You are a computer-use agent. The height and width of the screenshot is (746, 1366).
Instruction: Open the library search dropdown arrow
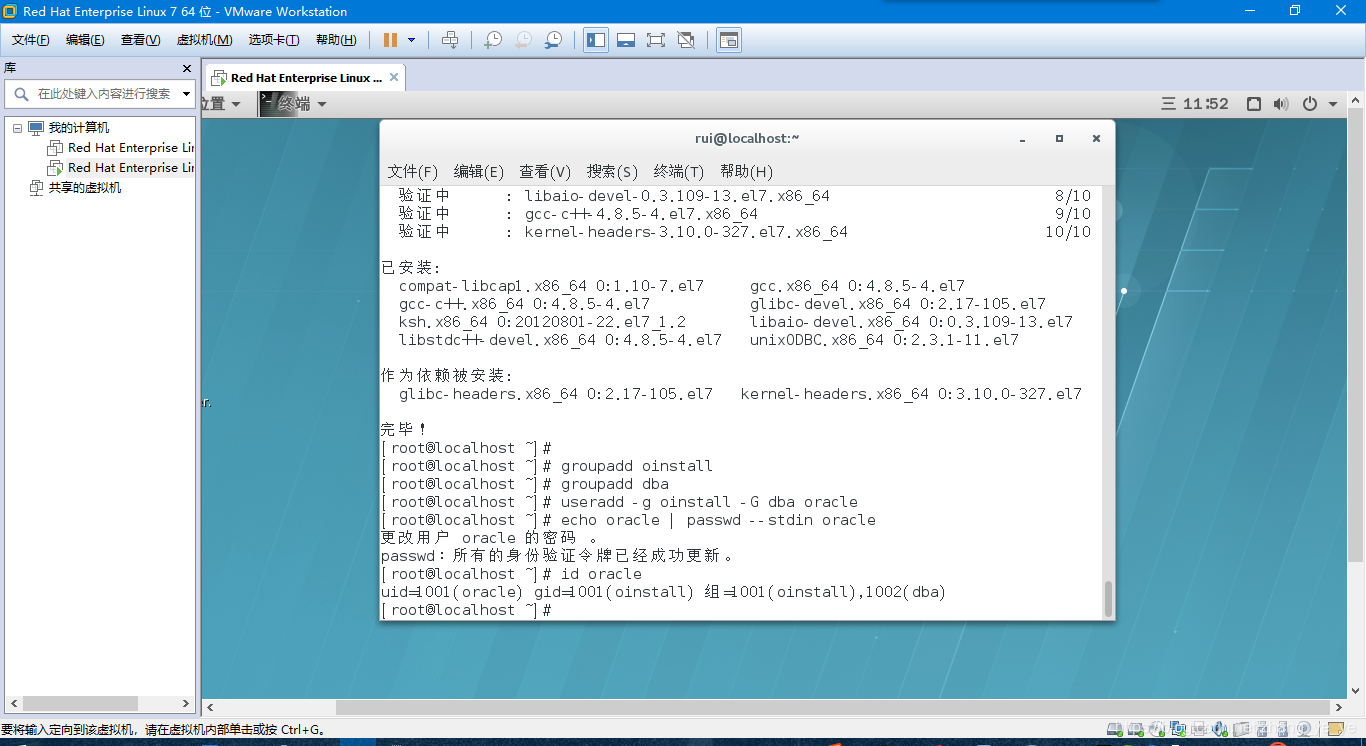pos(186,94)
